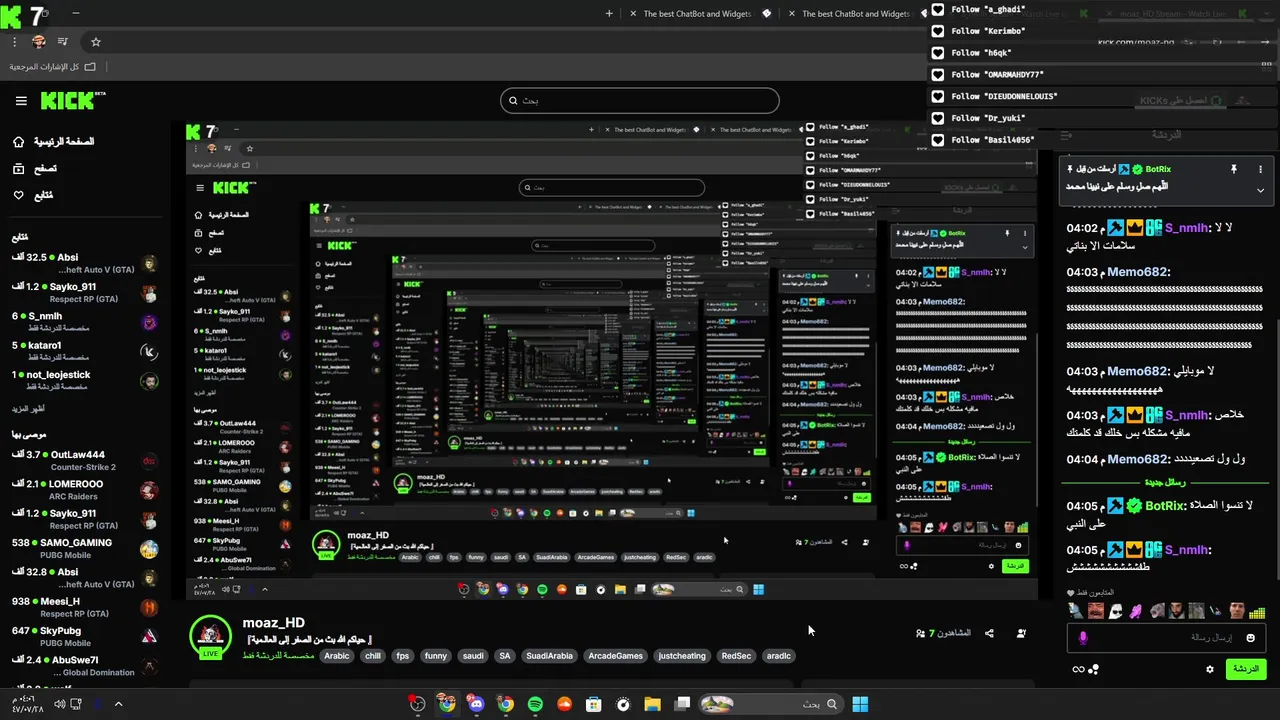Screen dimensions: 1280x720
Task: Open Microsoft Store icon on taskbar
Action: pos(593,704)
